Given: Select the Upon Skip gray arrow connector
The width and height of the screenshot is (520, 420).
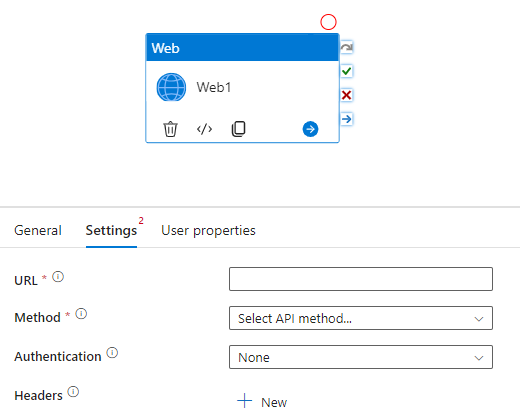Looking at the screenshot, I should (x=347, y=47).
